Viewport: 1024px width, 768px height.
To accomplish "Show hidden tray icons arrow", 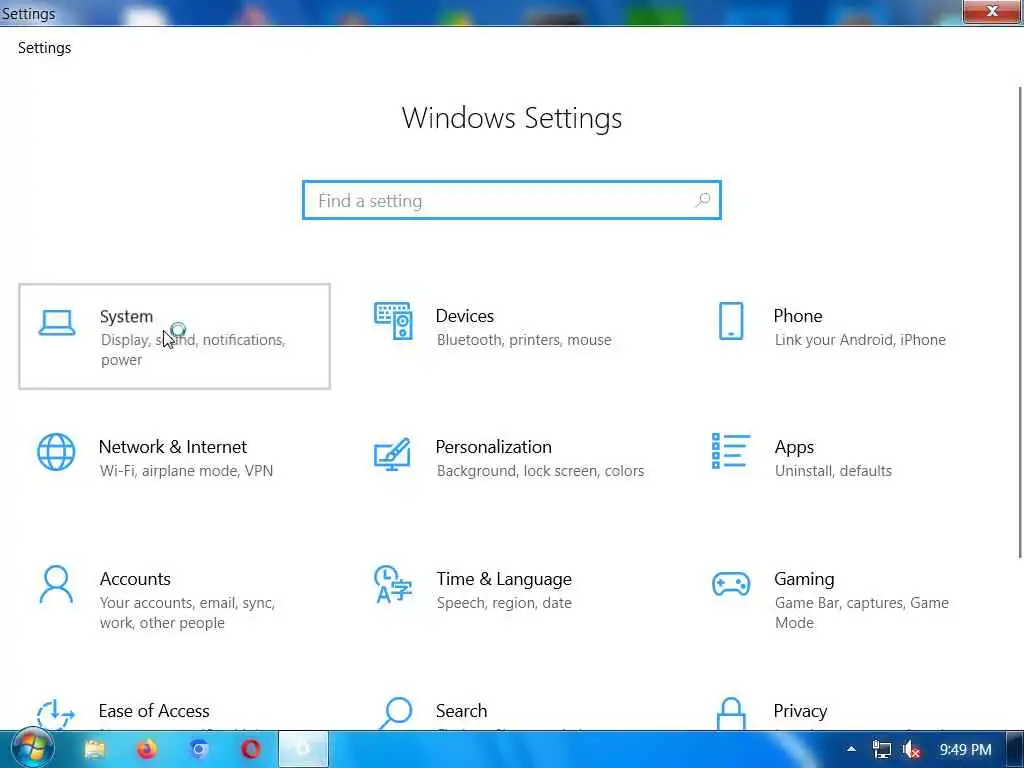I will click(x=851, y=749).
